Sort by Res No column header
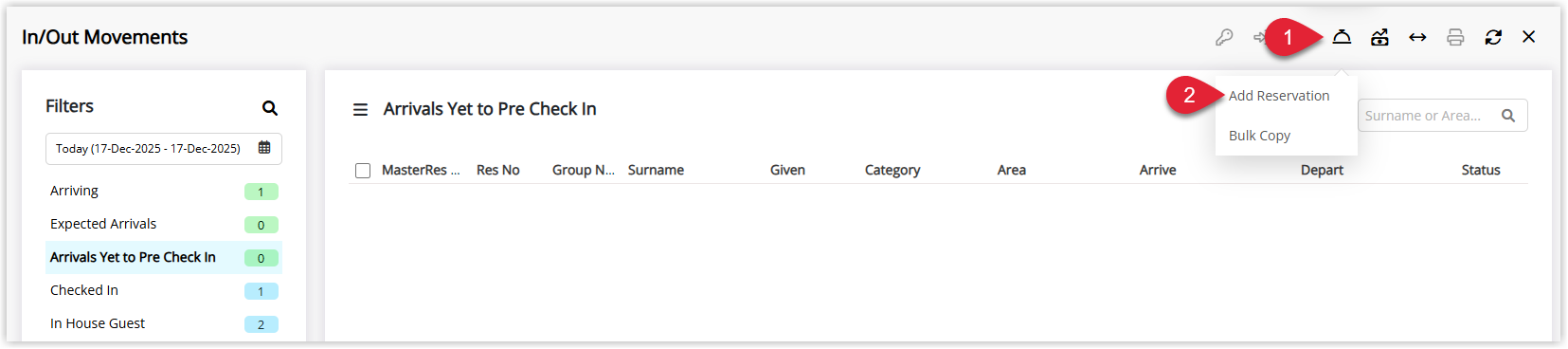 (498, 170)
